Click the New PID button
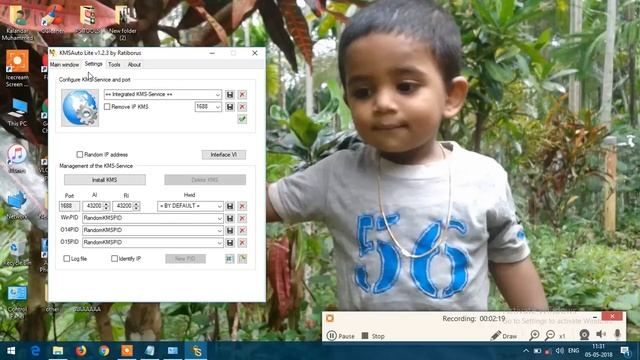 click(185, 259)
